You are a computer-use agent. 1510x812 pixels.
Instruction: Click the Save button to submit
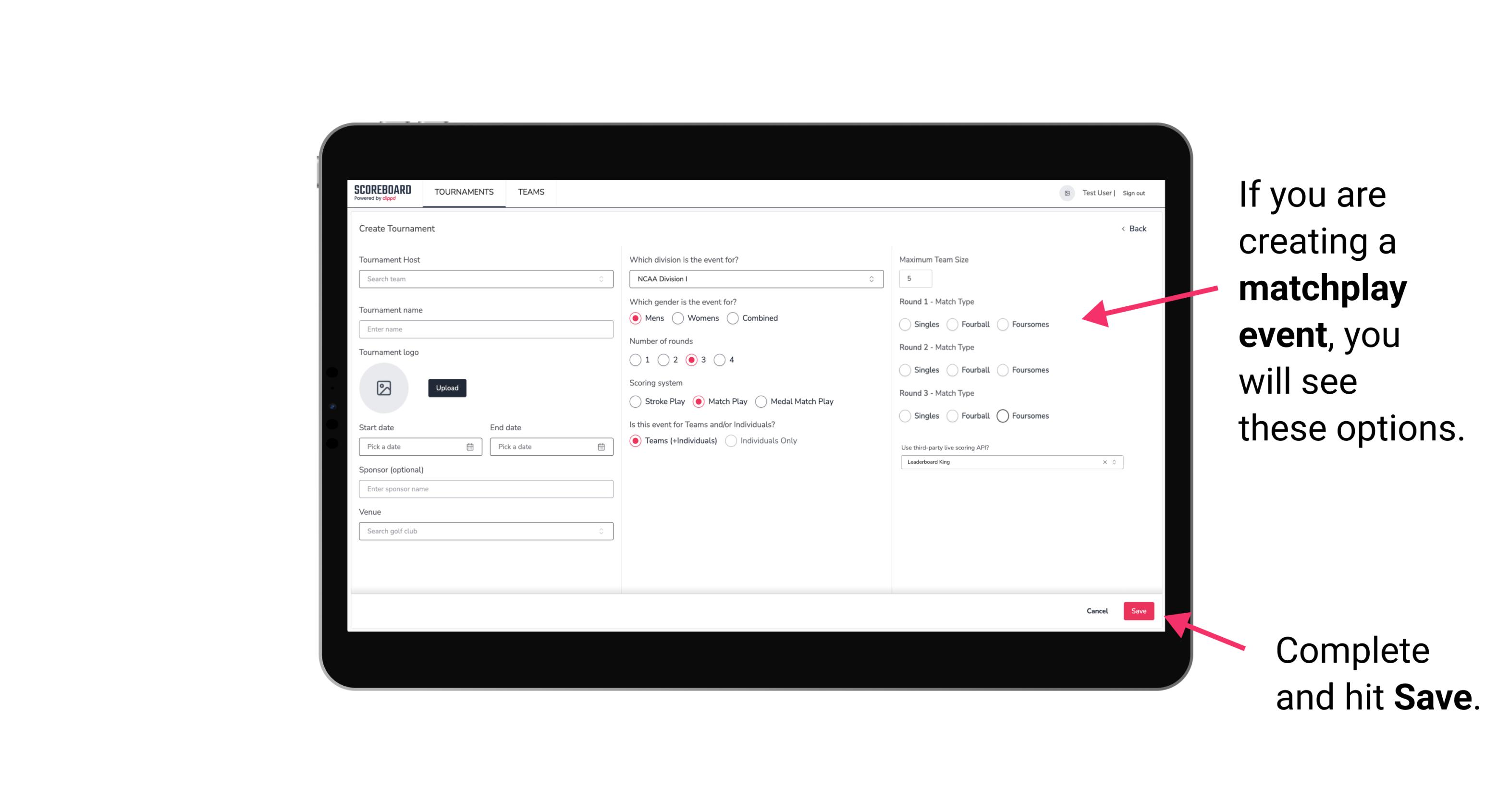pyautogui.click(x=1139, y=610)
